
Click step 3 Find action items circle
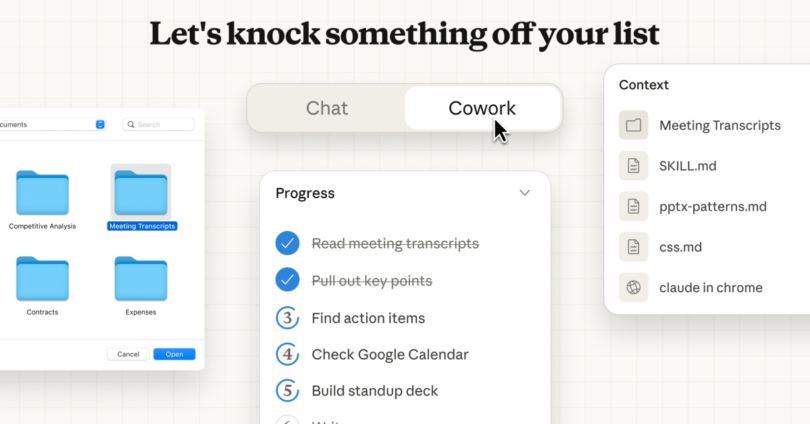coord(288,318)
